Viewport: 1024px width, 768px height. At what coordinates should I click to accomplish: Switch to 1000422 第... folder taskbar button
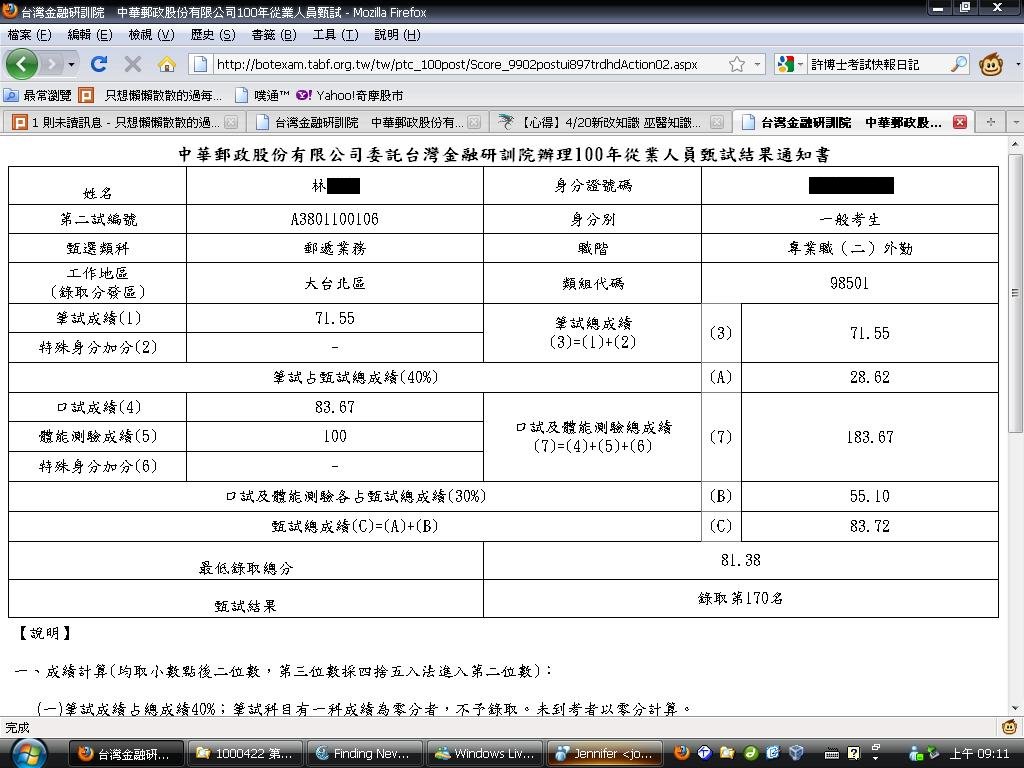(246, 753)
